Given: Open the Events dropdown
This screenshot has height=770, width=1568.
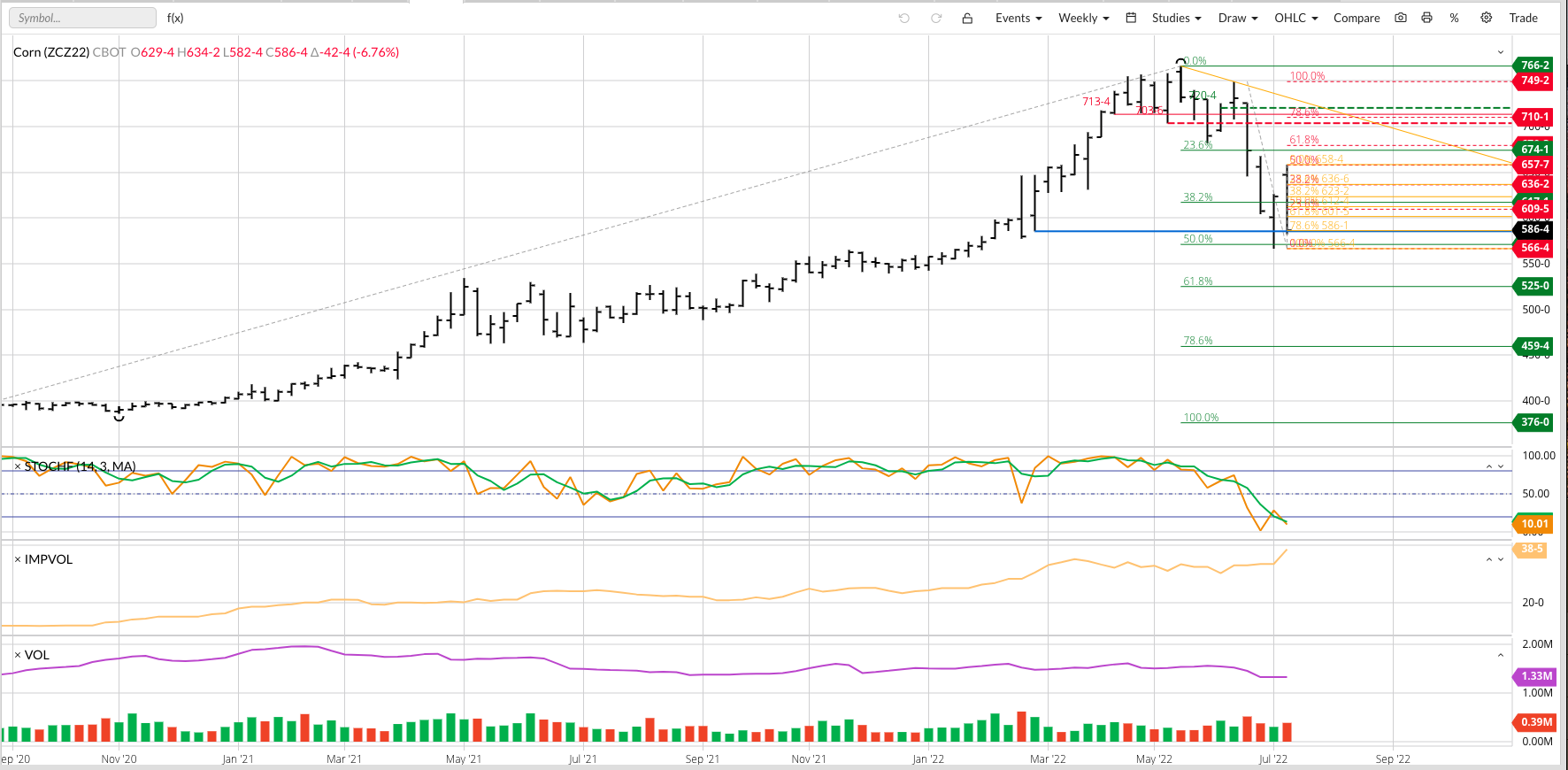Looking at the screenshot, I should tap(1018, 18).
